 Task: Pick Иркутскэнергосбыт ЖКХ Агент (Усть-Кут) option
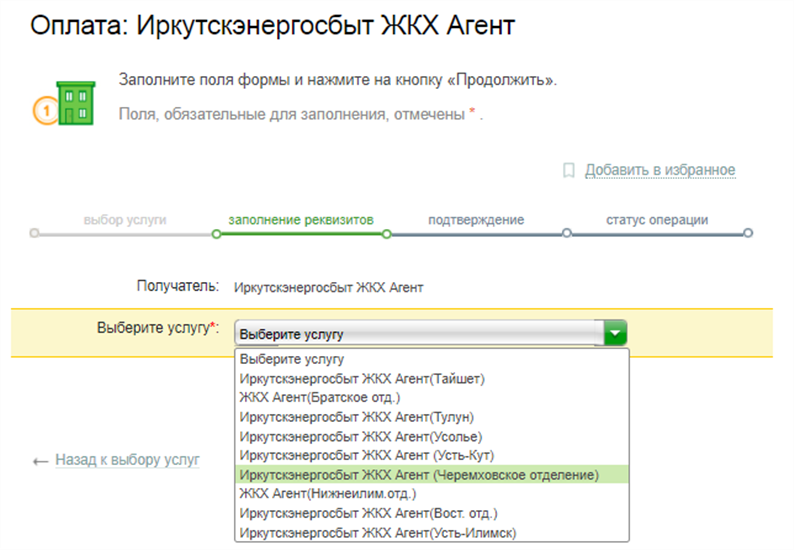(x=432, y=455)
